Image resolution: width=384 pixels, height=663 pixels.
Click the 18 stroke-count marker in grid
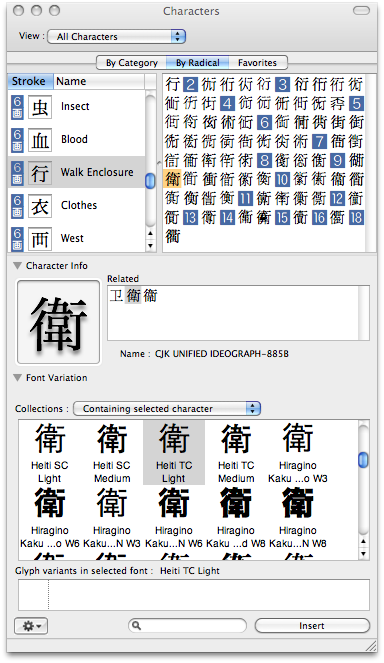(357, 218)
